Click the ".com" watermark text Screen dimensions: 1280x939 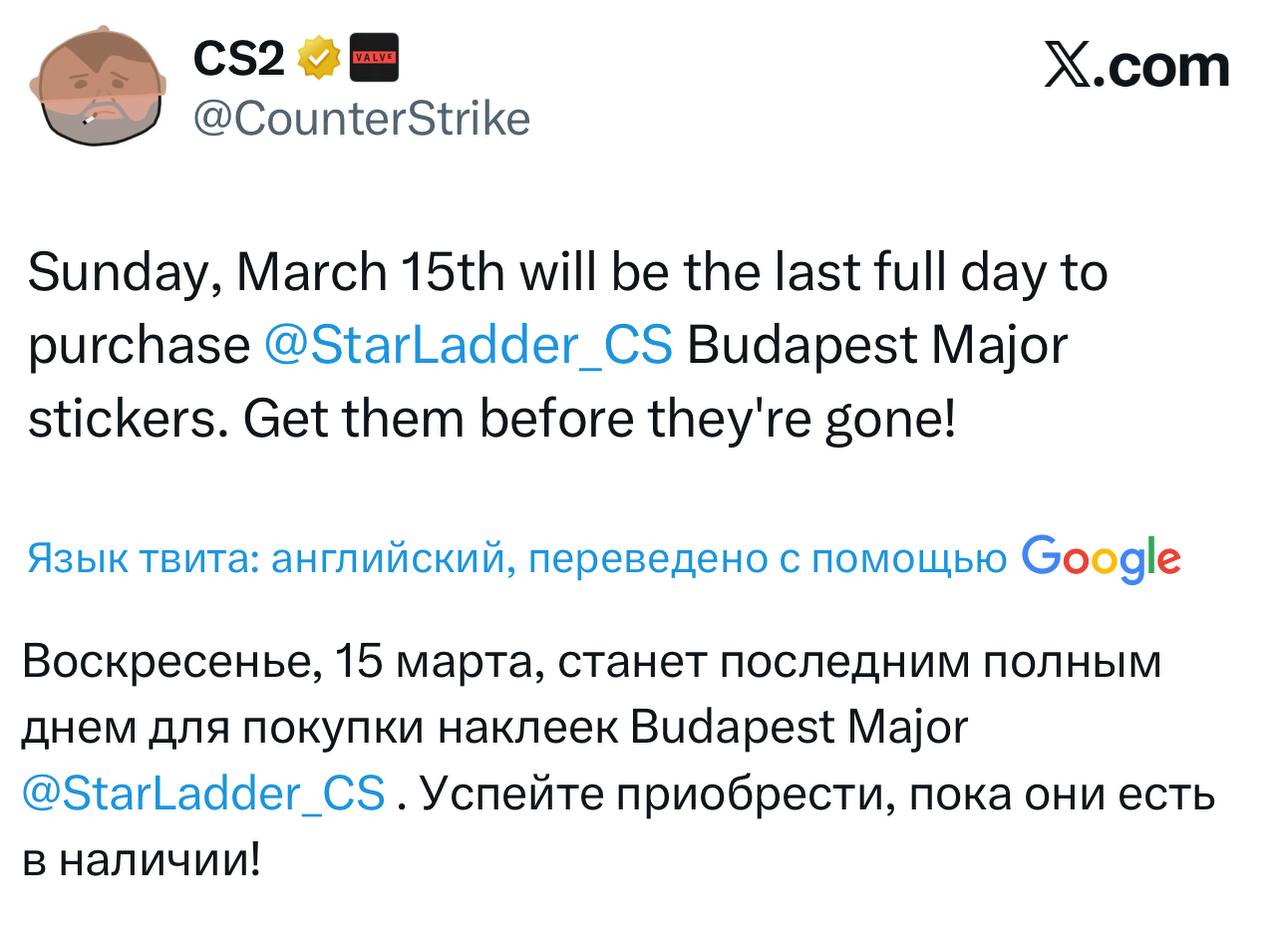coord(1162,66)
